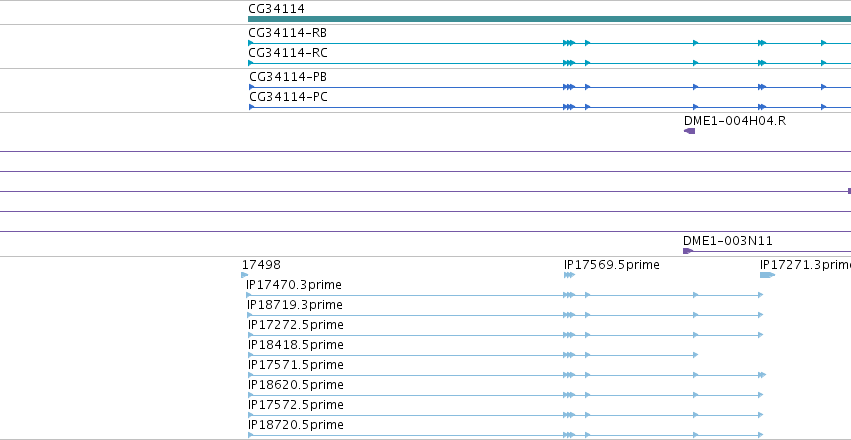Select the IP18720.5prime label
The image size is (851, 440).
pyautogui.click(x=296, y=424)
